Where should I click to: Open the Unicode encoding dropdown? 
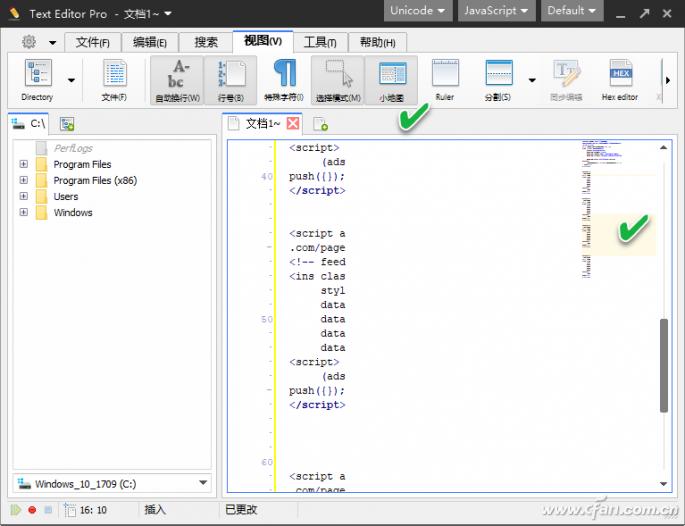(417, 11)
